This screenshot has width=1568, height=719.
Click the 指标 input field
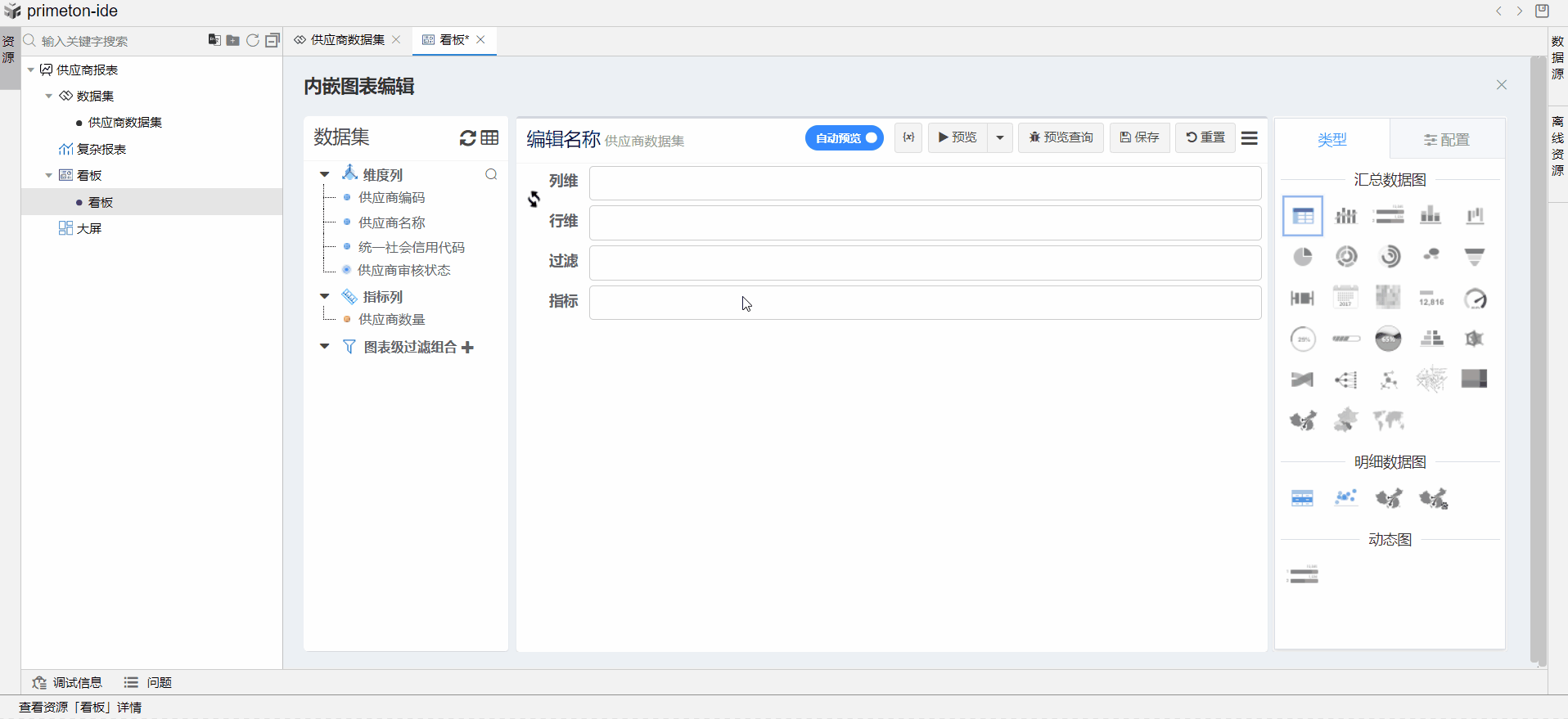pos(925,303)
